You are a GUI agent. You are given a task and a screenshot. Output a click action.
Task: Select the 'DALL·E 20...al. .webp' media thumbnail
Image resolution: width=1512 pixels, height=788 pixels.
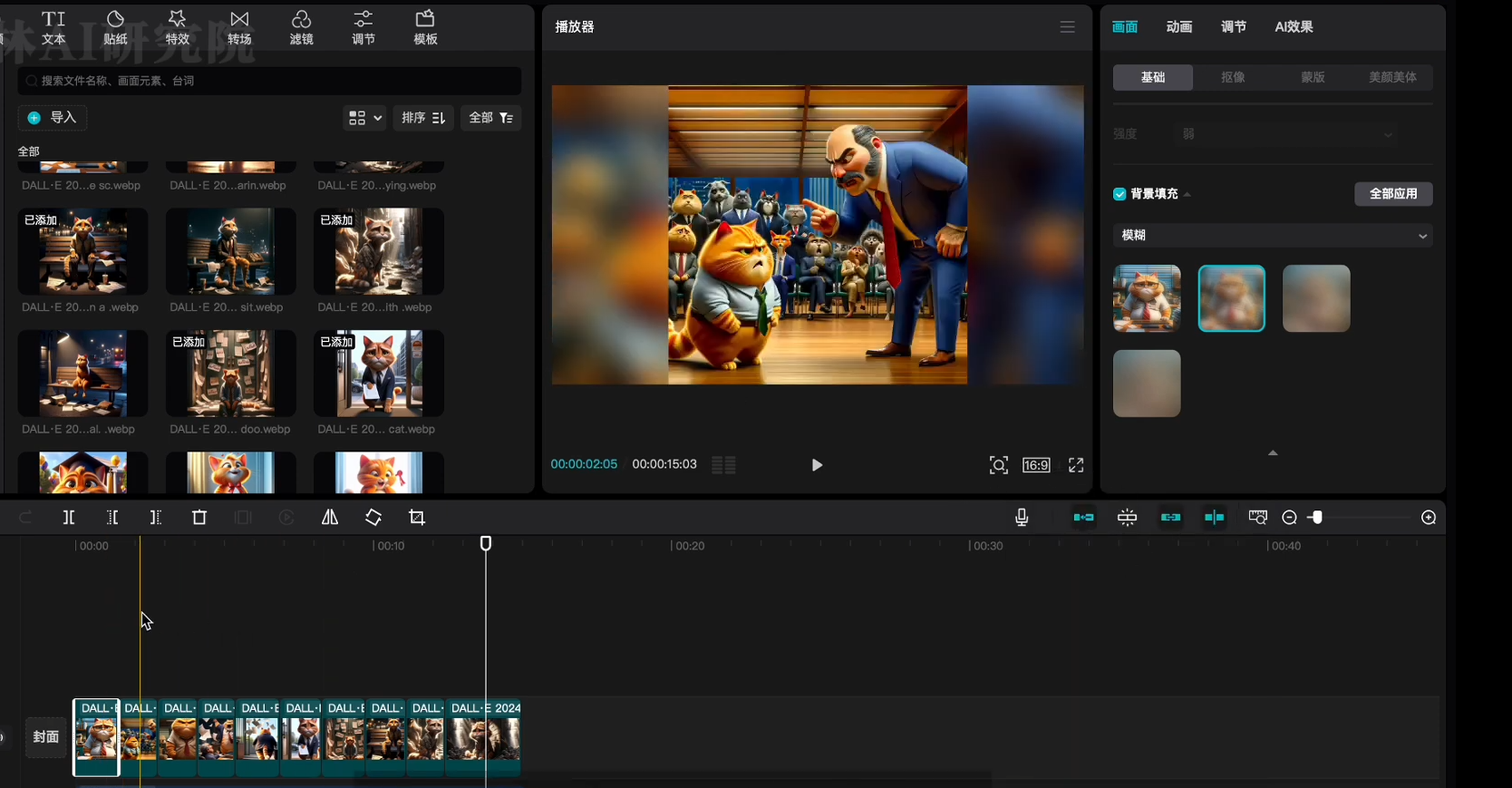pyautogui.click(x=82, y=374)
